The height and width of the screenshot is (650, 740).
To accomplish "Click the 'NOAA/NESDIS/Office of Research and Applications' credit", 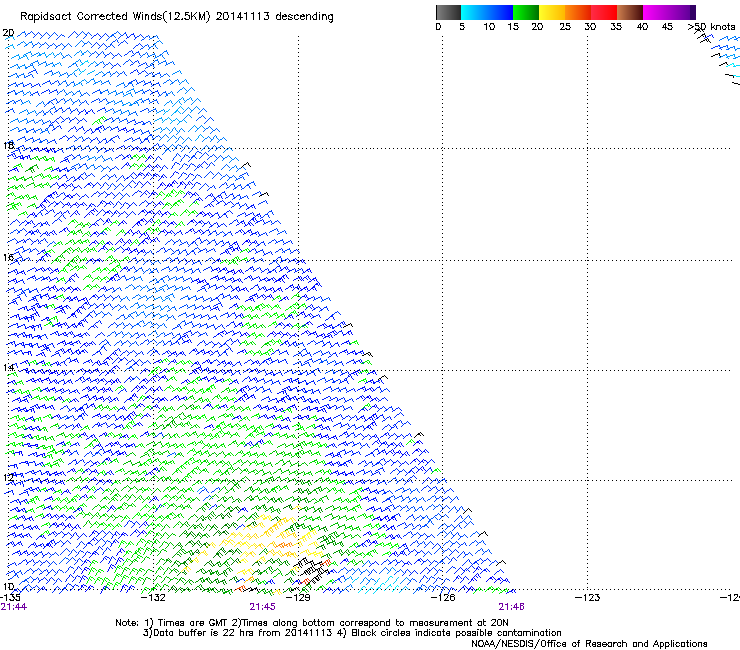I will (x=589, y=644).
